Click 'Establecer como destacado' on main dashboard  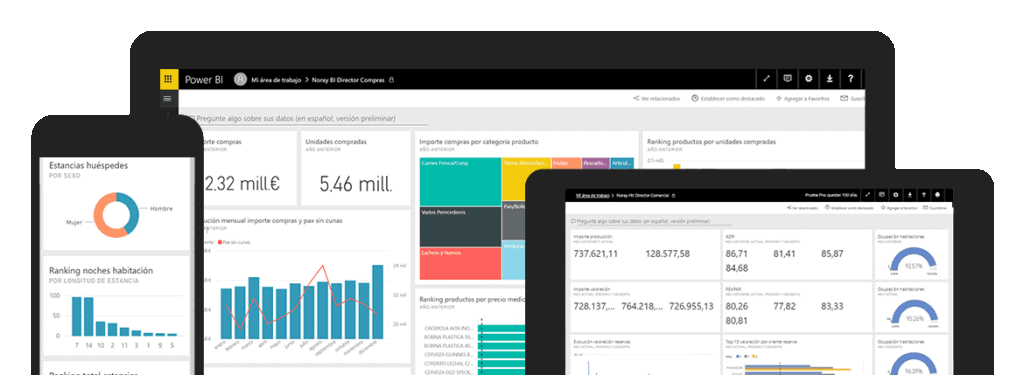pyautogui.click(x=728, y=99)
